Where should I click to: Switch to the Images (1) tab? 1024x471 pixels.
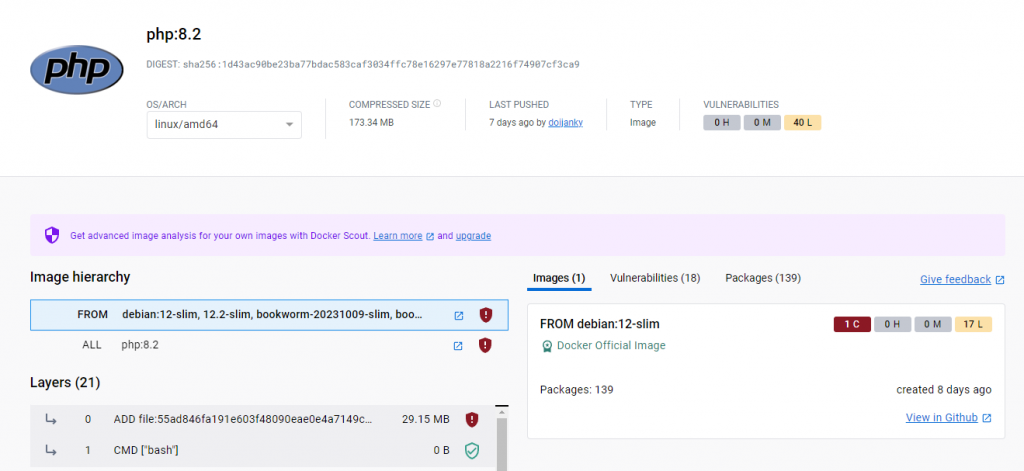[x=559, y=278]
